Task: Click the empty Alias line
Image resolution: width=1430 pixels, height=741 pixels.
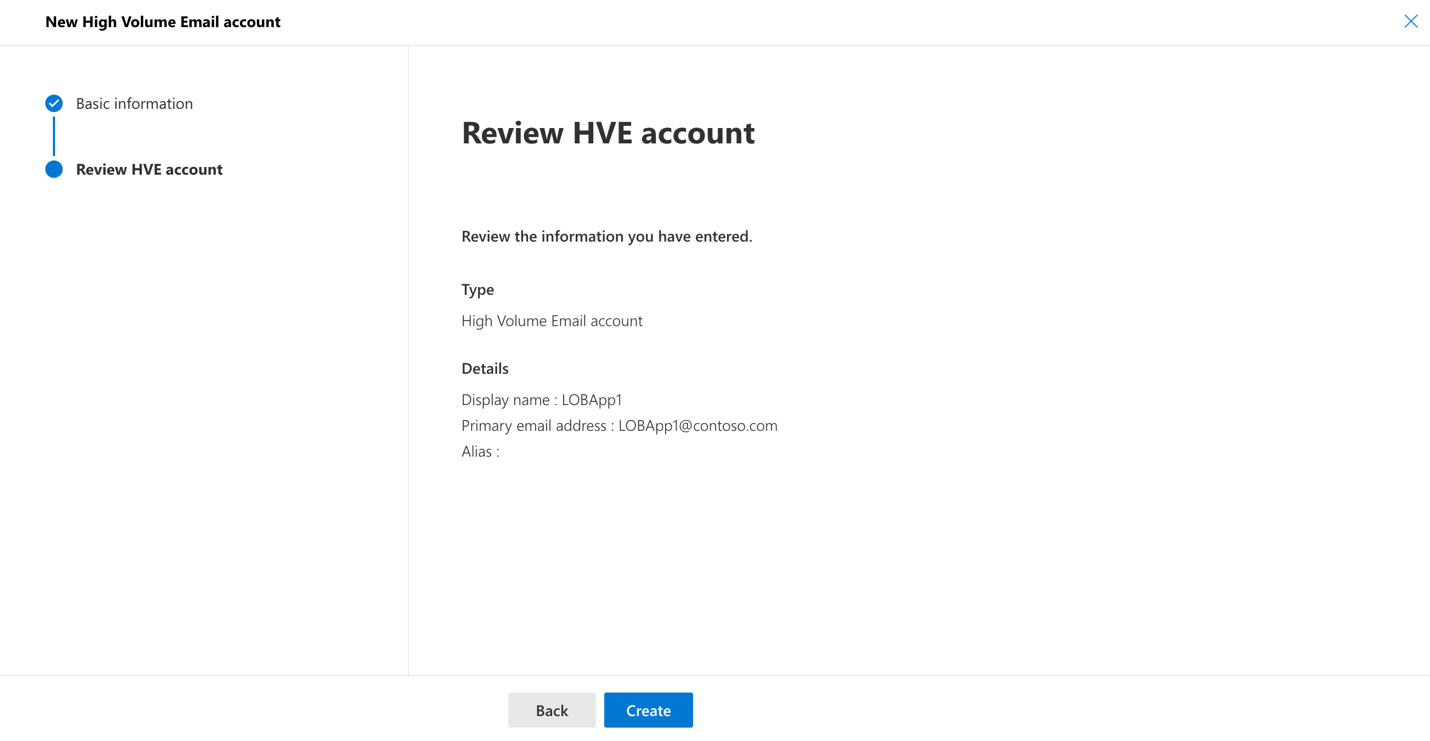Action: [x=480, y=452]
